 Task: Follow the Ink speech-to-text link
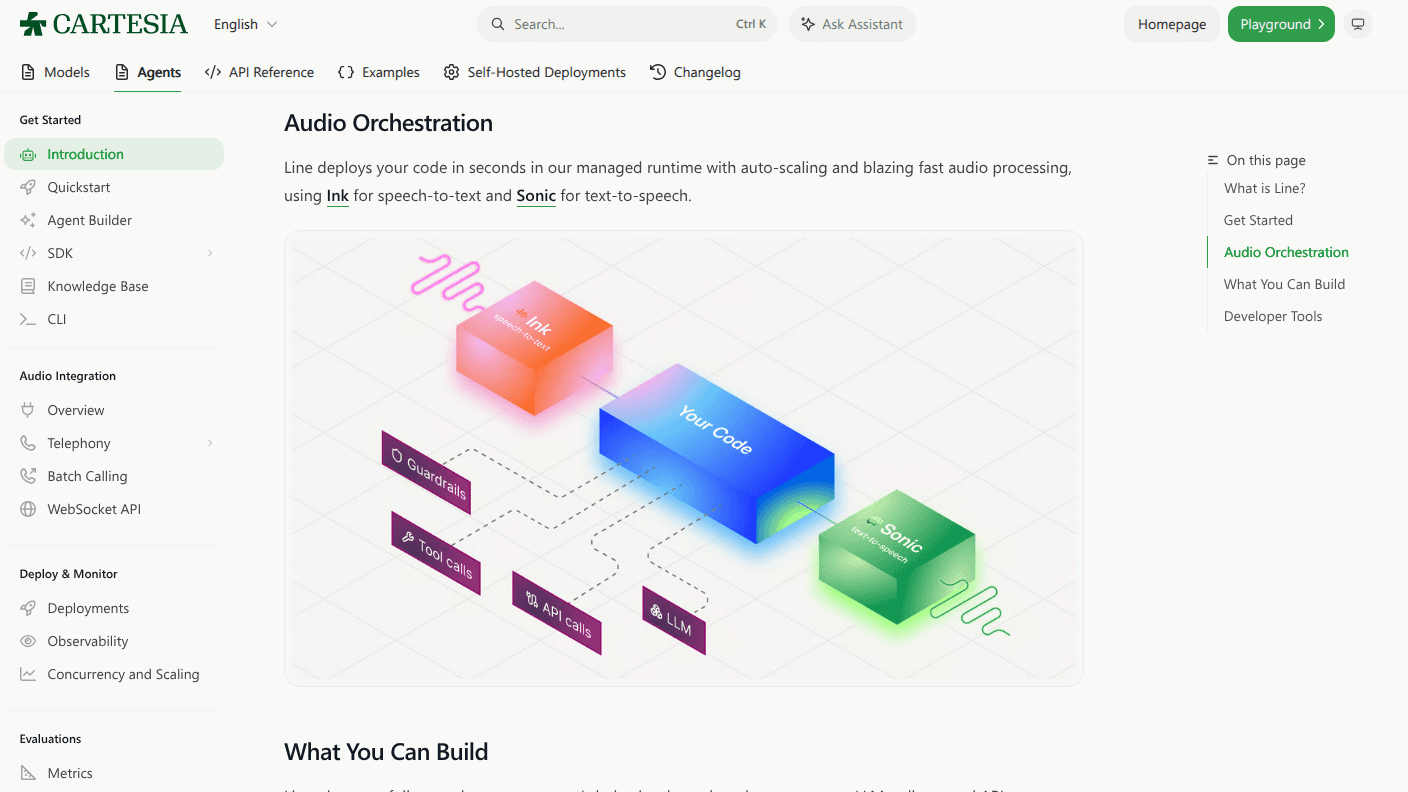tap(338, 196)
